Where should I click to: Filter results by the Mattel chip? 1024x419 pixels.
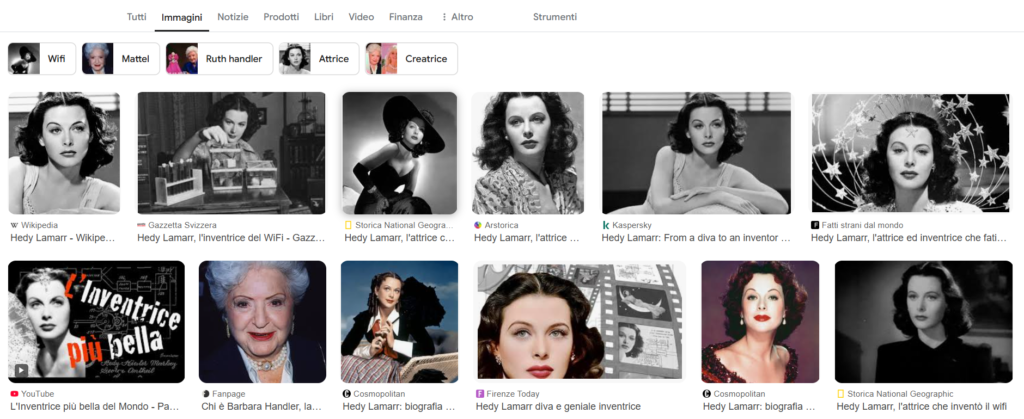point(121,59)
